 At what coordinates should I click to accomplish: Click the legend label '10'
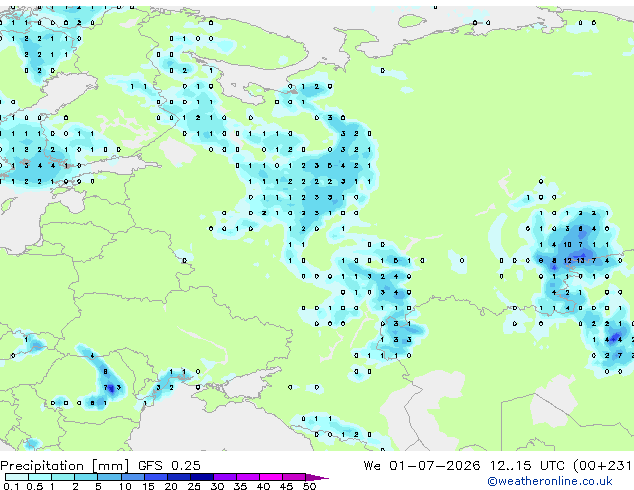(x=125, y=486)
